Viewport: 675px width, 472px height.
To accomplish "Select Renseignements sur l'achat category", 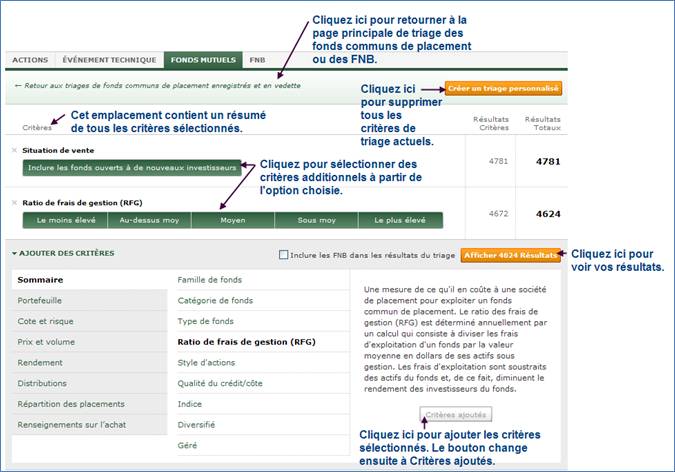I will coord(90,425).
